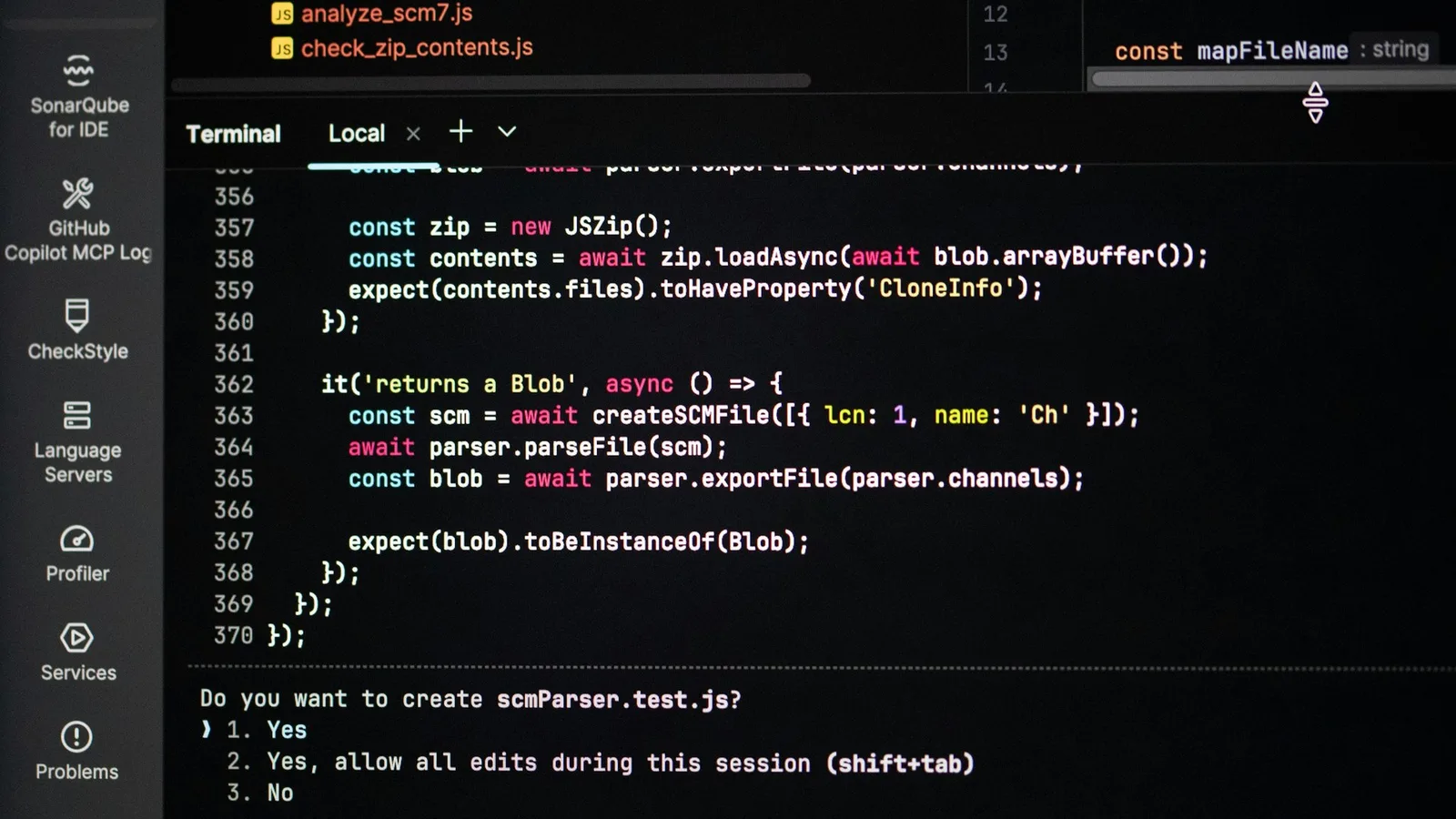1456x819 pixels.
Task: Click the 'returns a Blob' test name
Action: pyautogui.click(x=470, y=384)
